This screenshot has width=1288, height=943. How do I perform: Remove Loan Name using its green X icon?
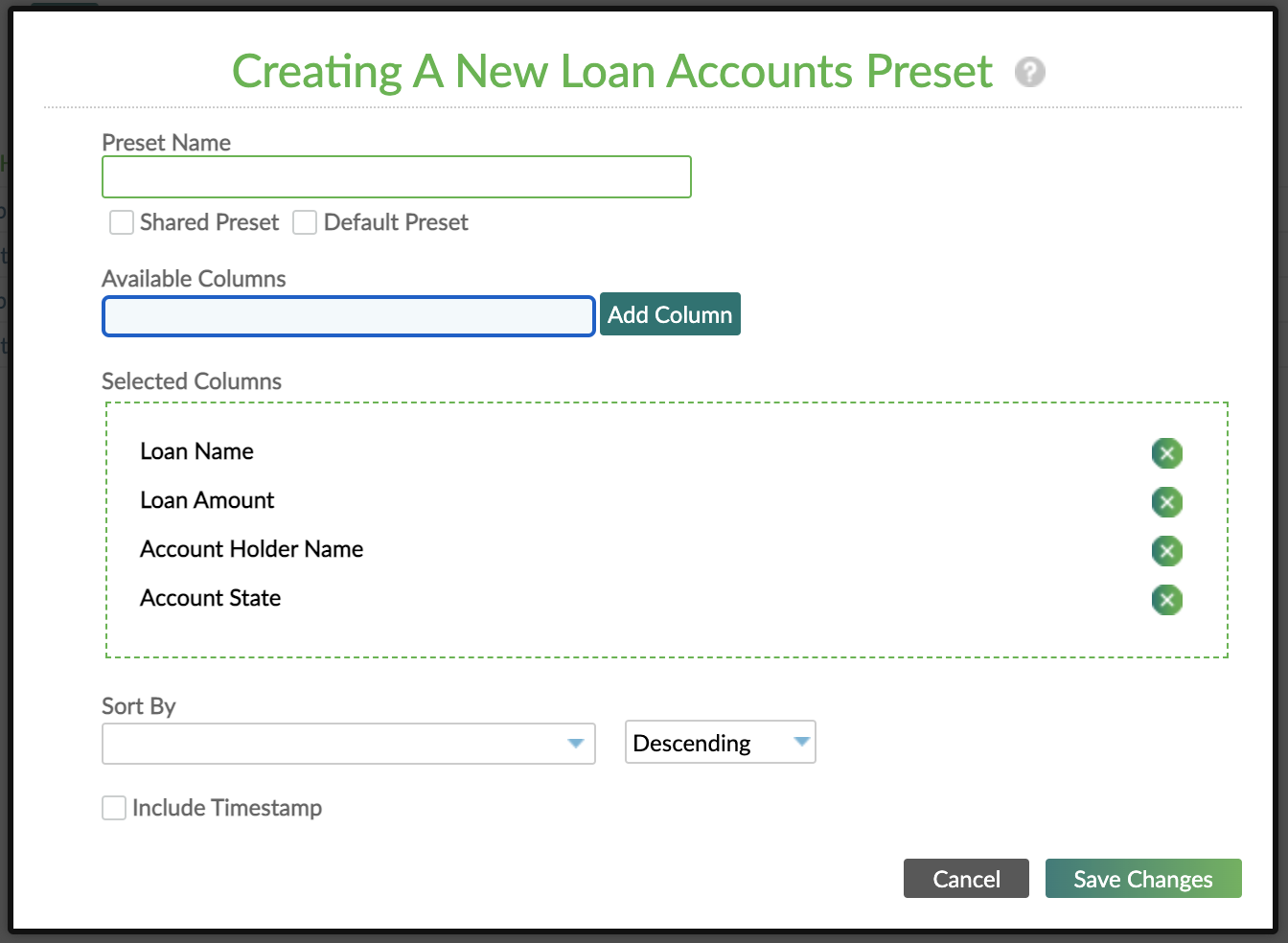click(x=1167, y=453)
